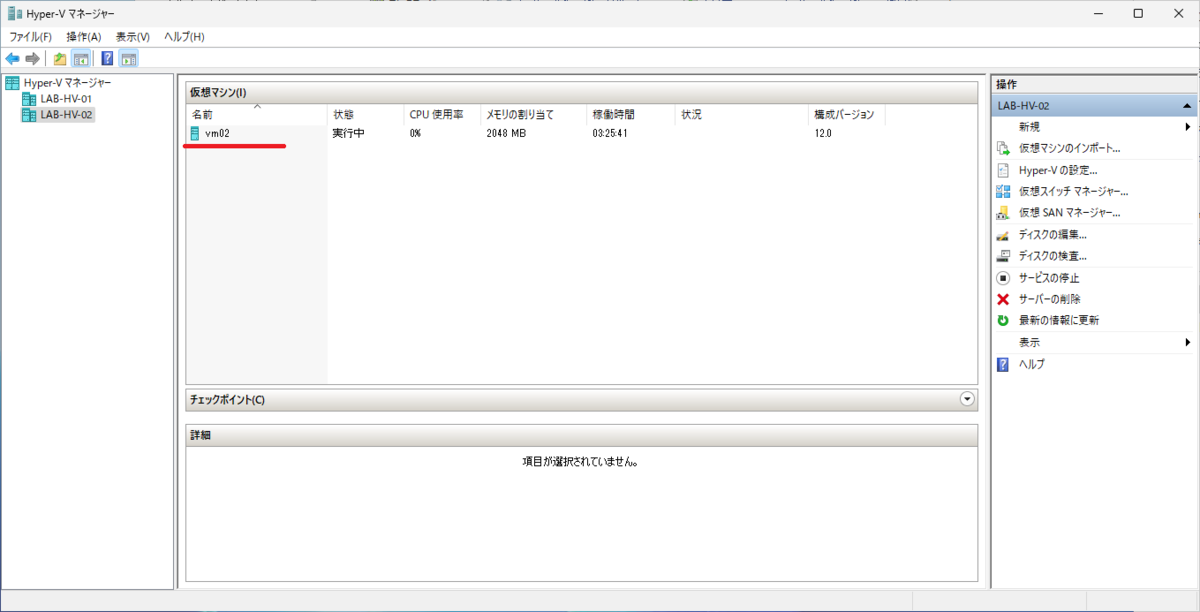The height and width of the screenshot is (612, 1200).
Task: Open the ヘルプ(H) menu
Action: click(x=184, y=37)
